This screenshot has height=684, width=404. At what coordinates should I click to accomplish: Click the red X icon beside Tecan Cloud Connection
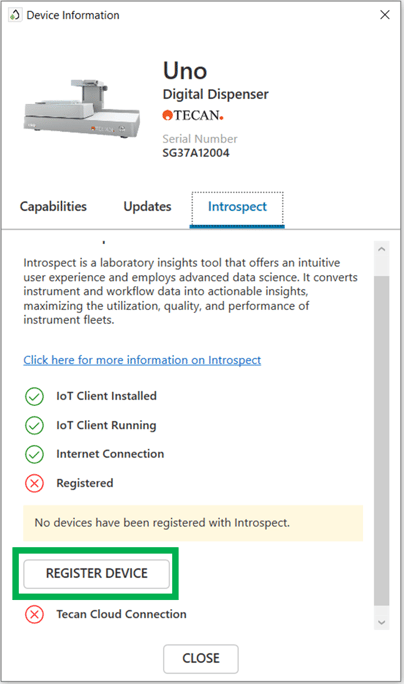[x=34, y=615]
